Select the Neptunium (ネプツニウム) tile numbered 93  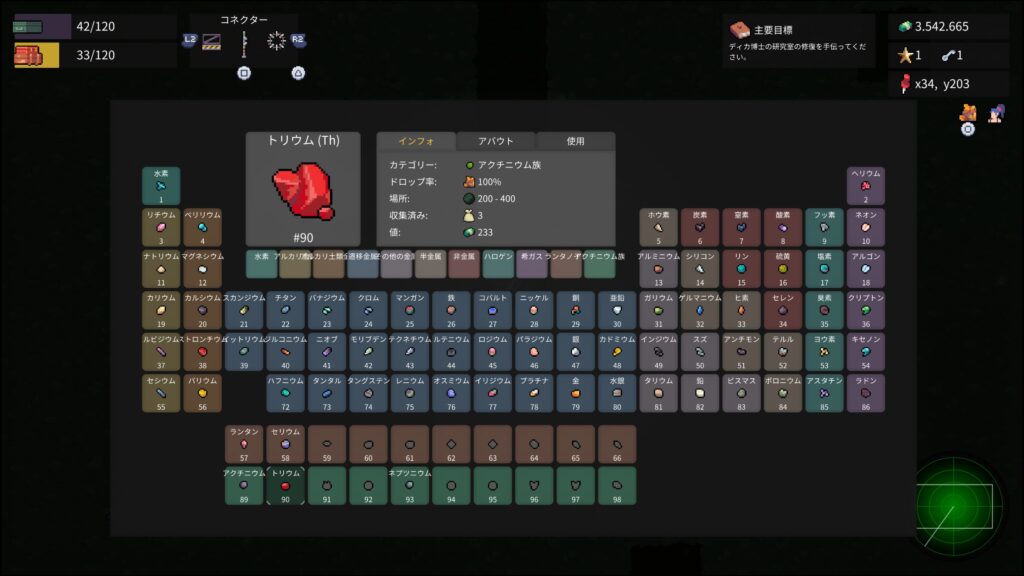409,485
